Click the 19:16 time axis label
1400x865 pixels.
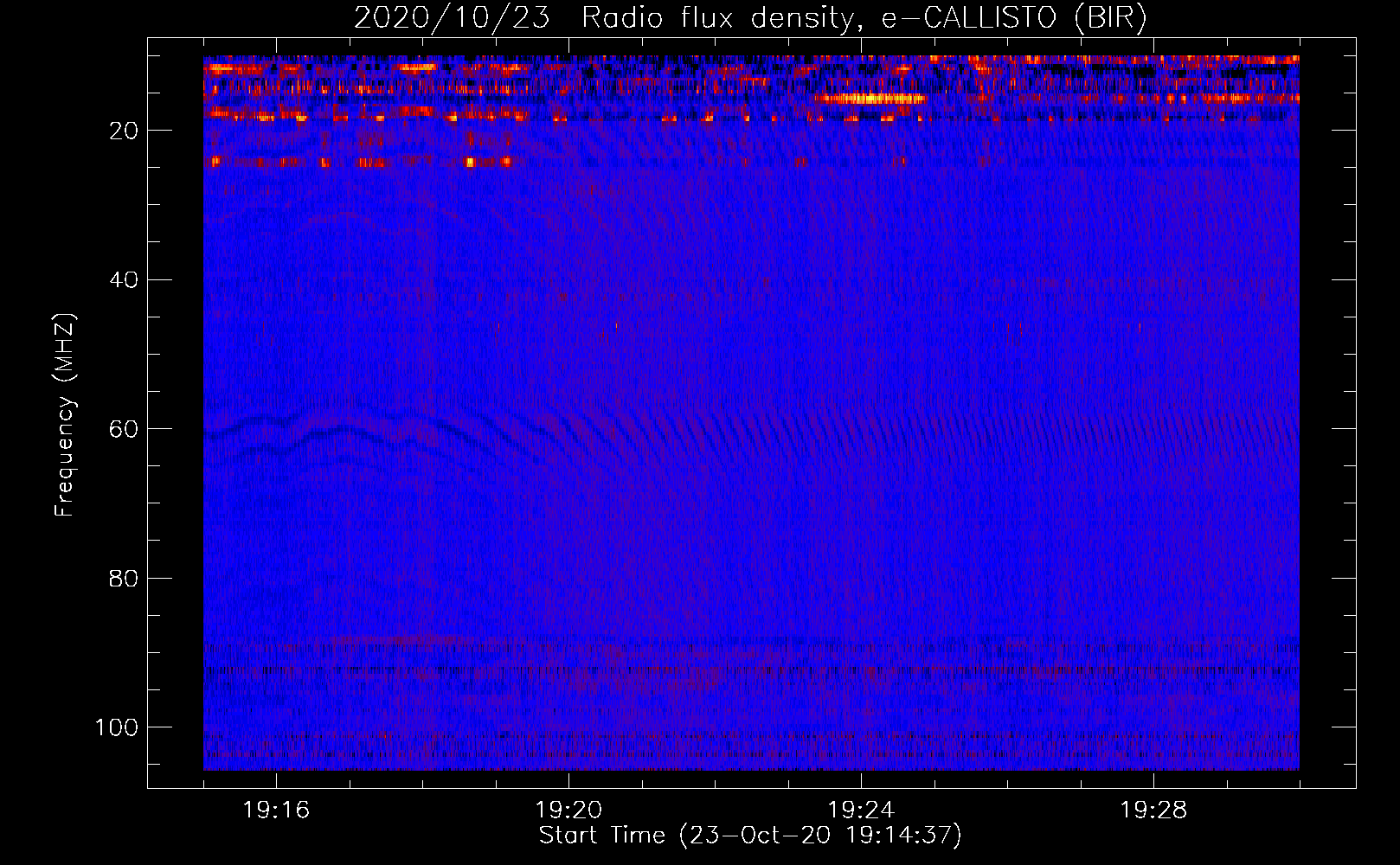click(276, 811)
